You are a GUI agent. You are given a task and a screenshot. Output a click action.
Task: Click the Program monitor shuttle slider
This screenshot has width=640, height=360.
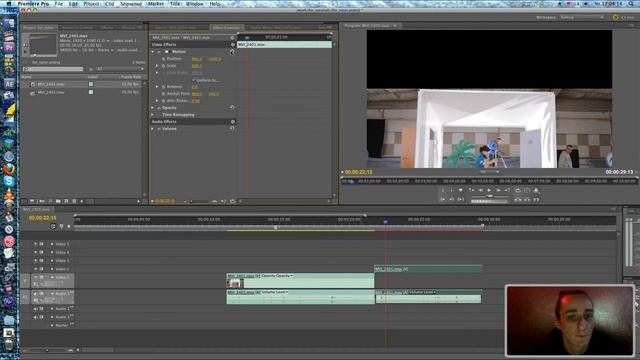[x=489, y=196]
